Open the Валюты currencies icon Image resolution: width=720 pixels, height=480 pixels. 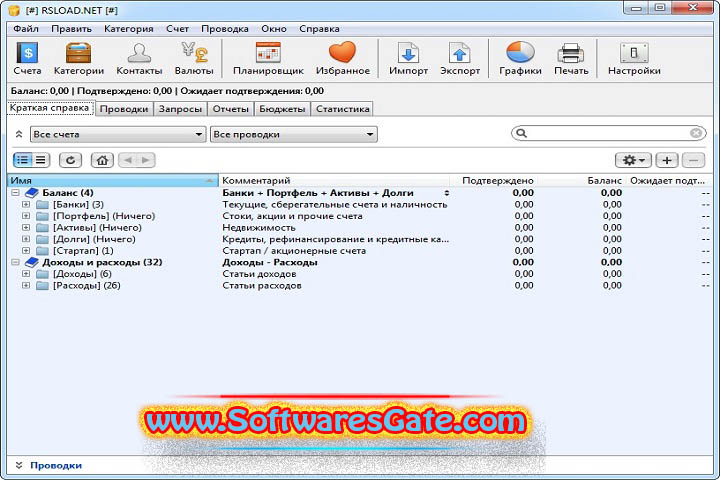[194, 58]
